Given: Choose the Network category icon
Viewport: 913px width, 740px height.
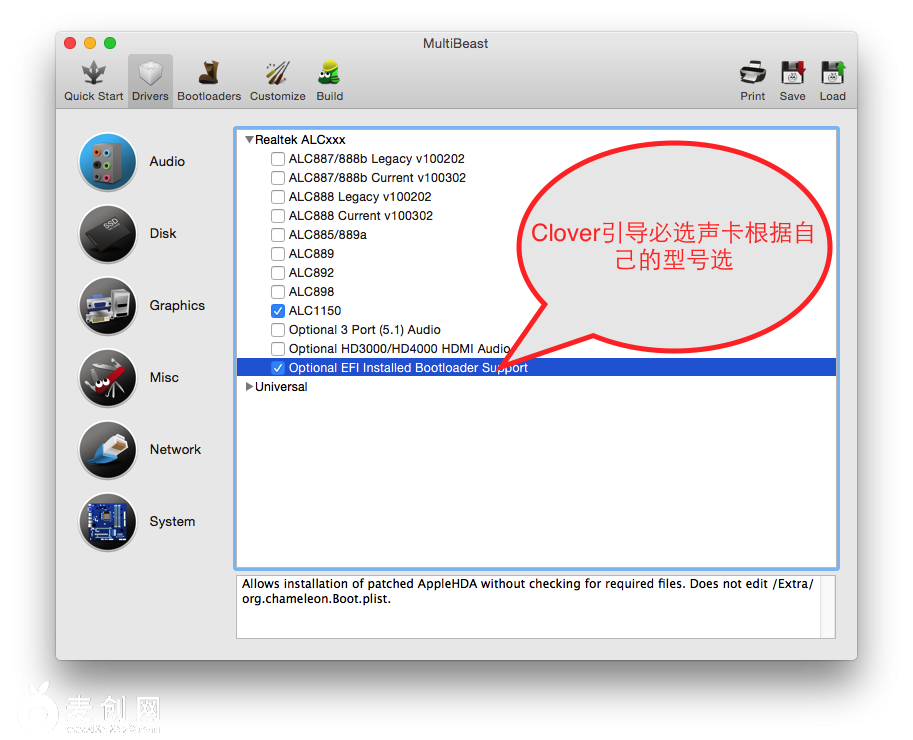Looking at the screenshot, I should point(107,450).
